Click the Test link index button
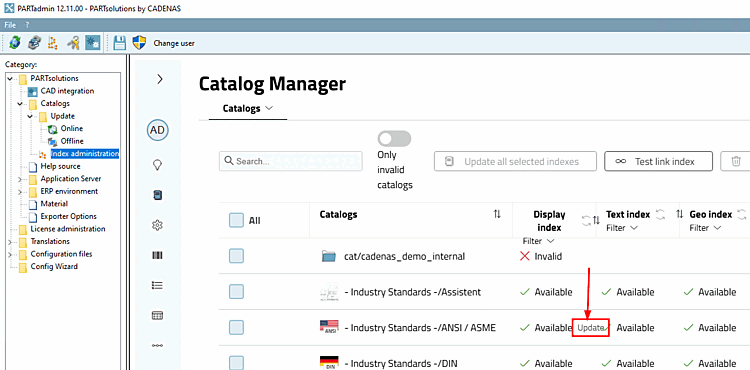The height and width of the screenshot is (370, 750). [x=659, y=161]
